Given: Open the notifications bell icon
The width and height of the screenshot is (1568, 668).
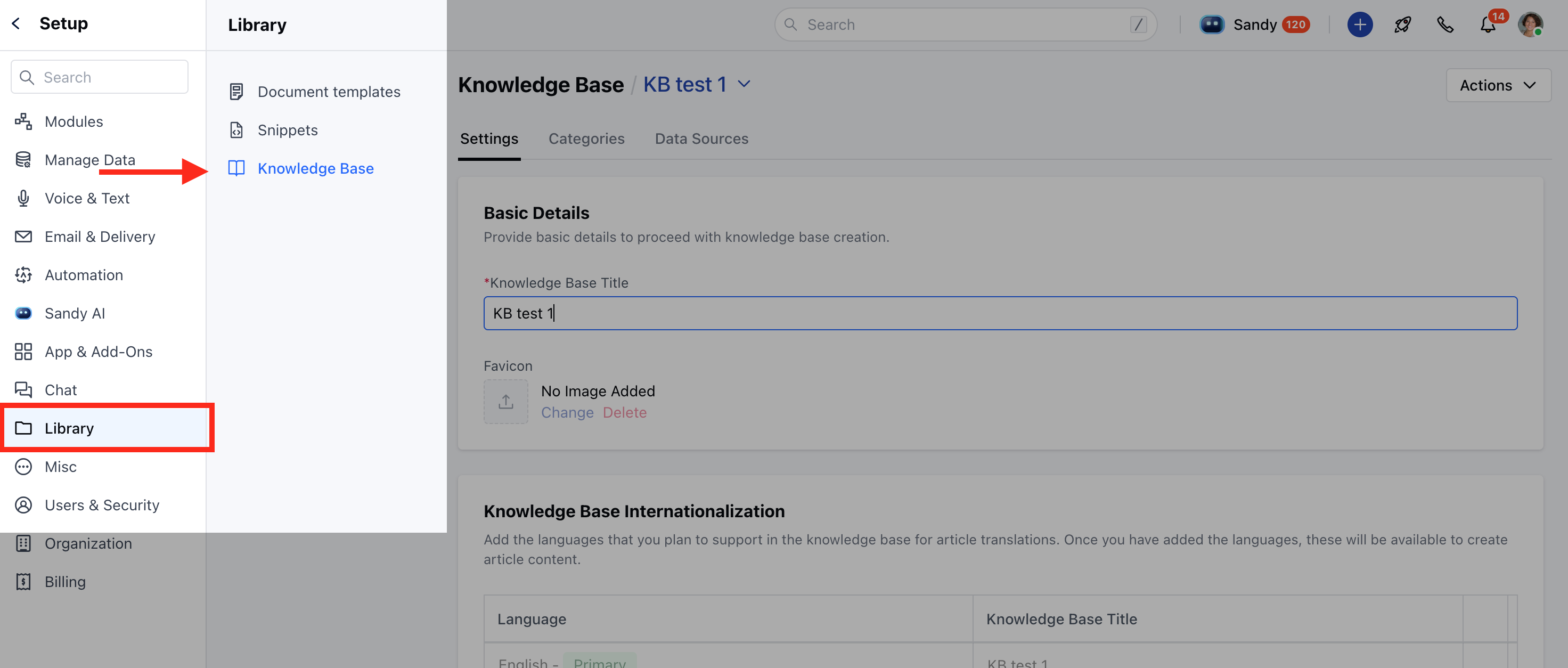Looking at the screenshot, I should 1488,25.
